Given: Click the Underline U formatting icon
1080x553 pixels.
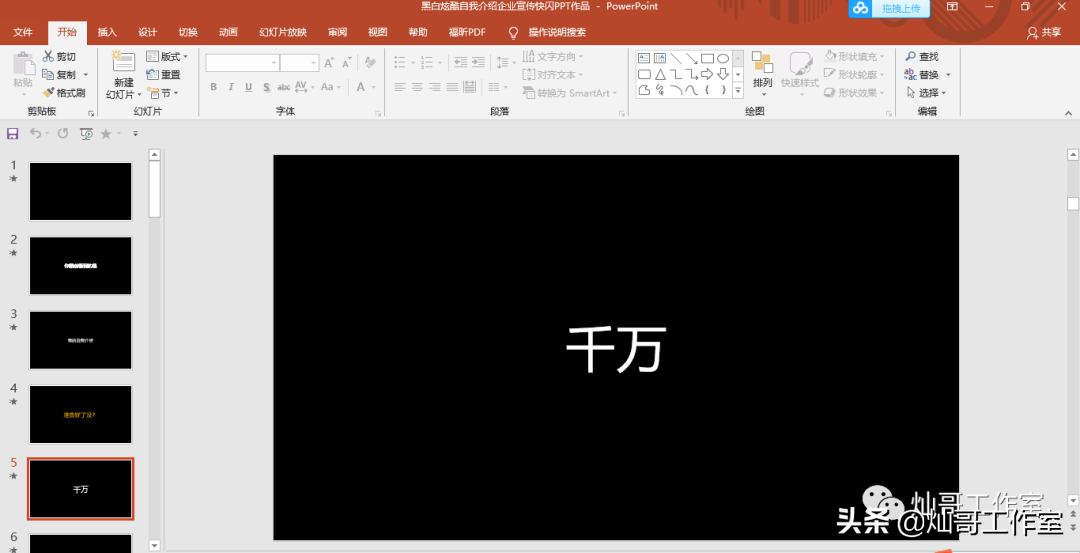Looking at the screenshot, I should pos(248,87).
